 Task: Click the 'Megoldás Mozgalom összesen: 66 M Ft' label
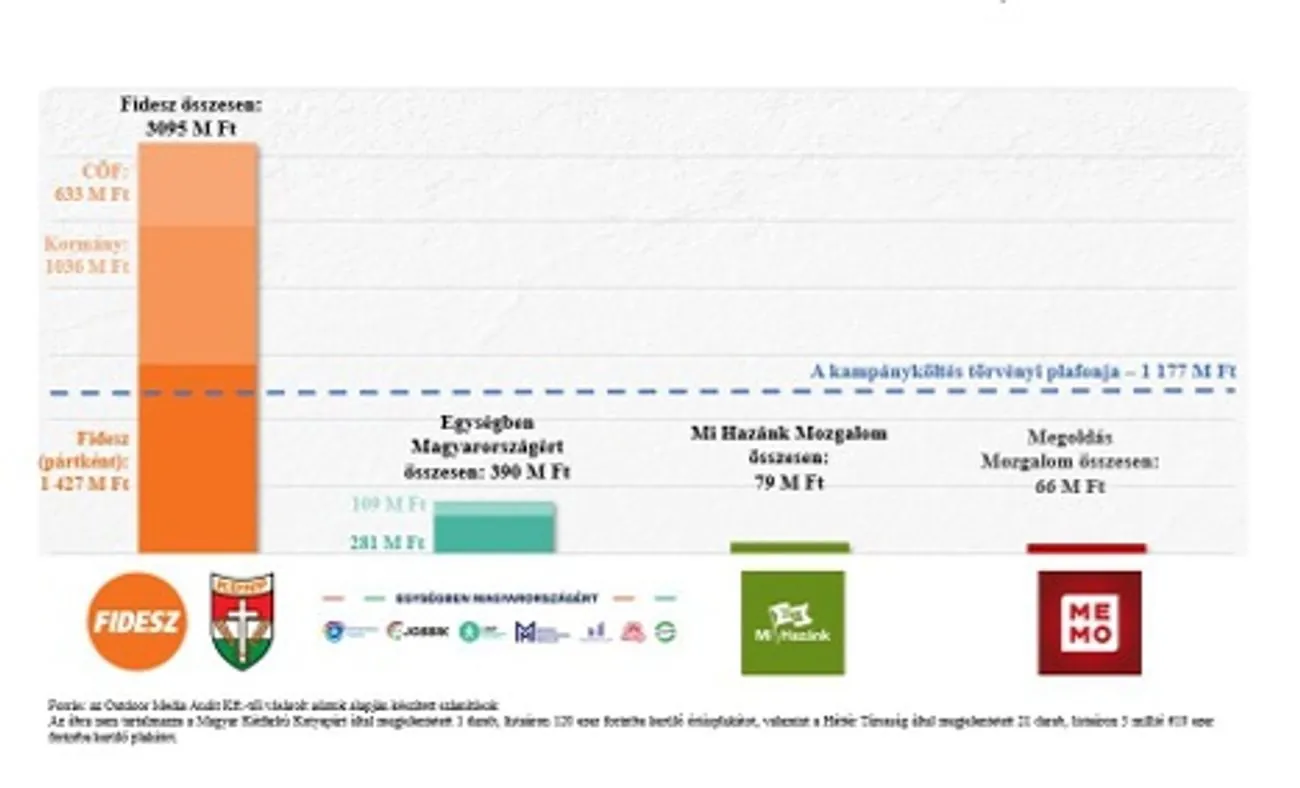(1069, 462)
